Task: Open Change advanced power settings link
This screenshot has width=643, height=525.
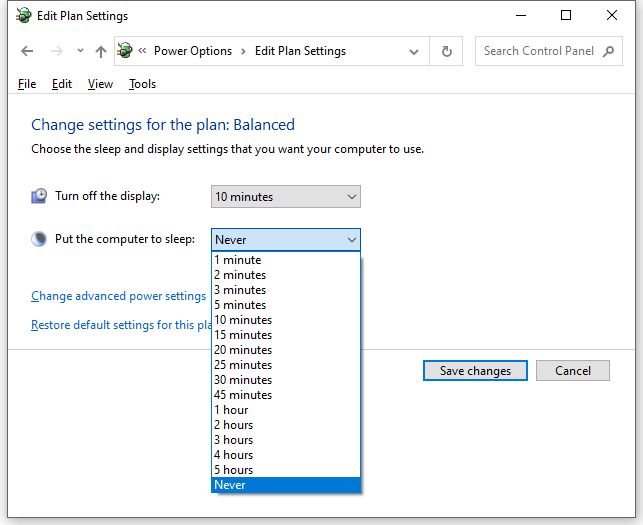Action: point(119,296)
